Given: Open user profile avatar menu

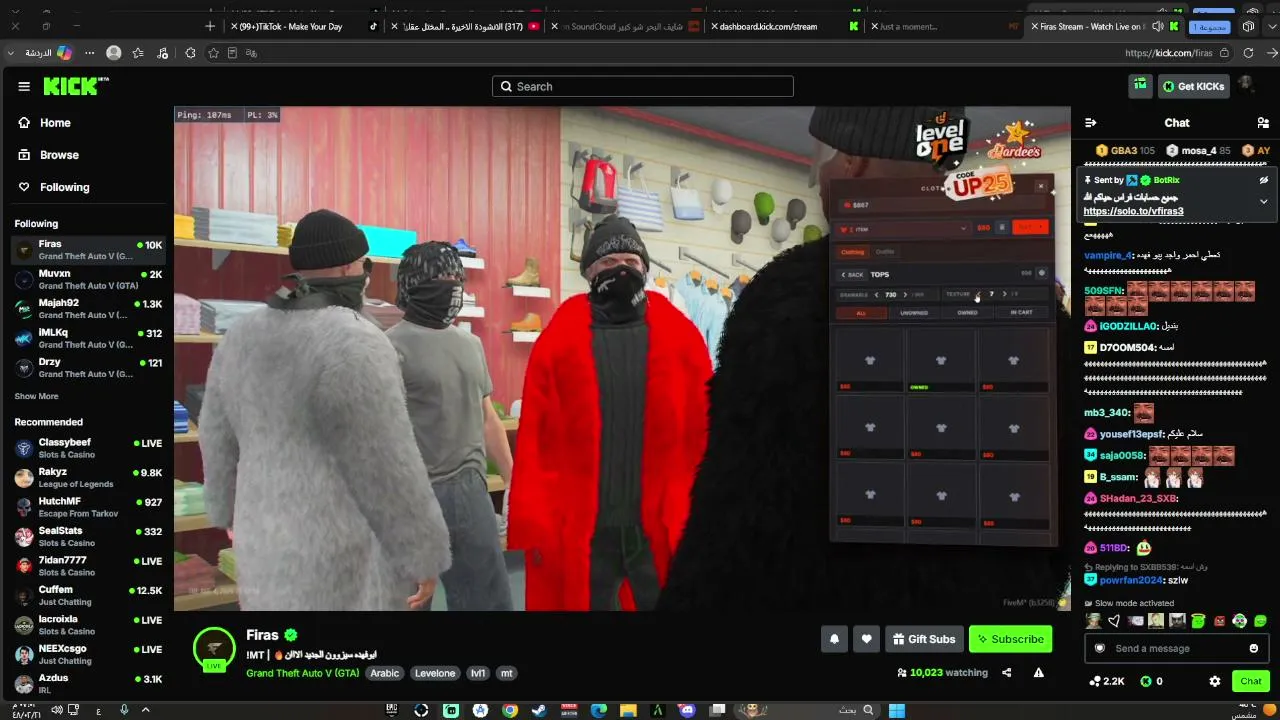Looking at the screenshot, I should click(1246, 84).
